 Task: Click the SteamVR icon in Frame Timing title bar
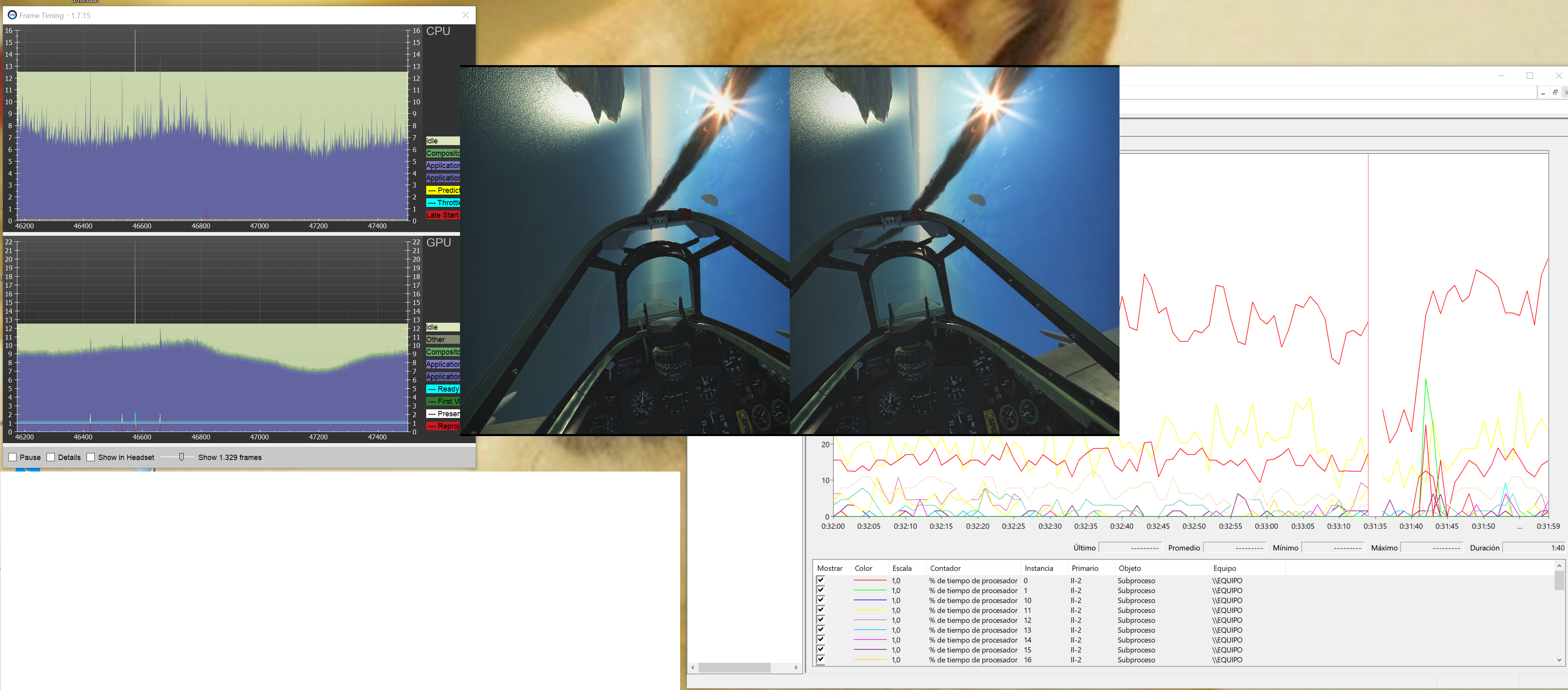pos(12,14)
